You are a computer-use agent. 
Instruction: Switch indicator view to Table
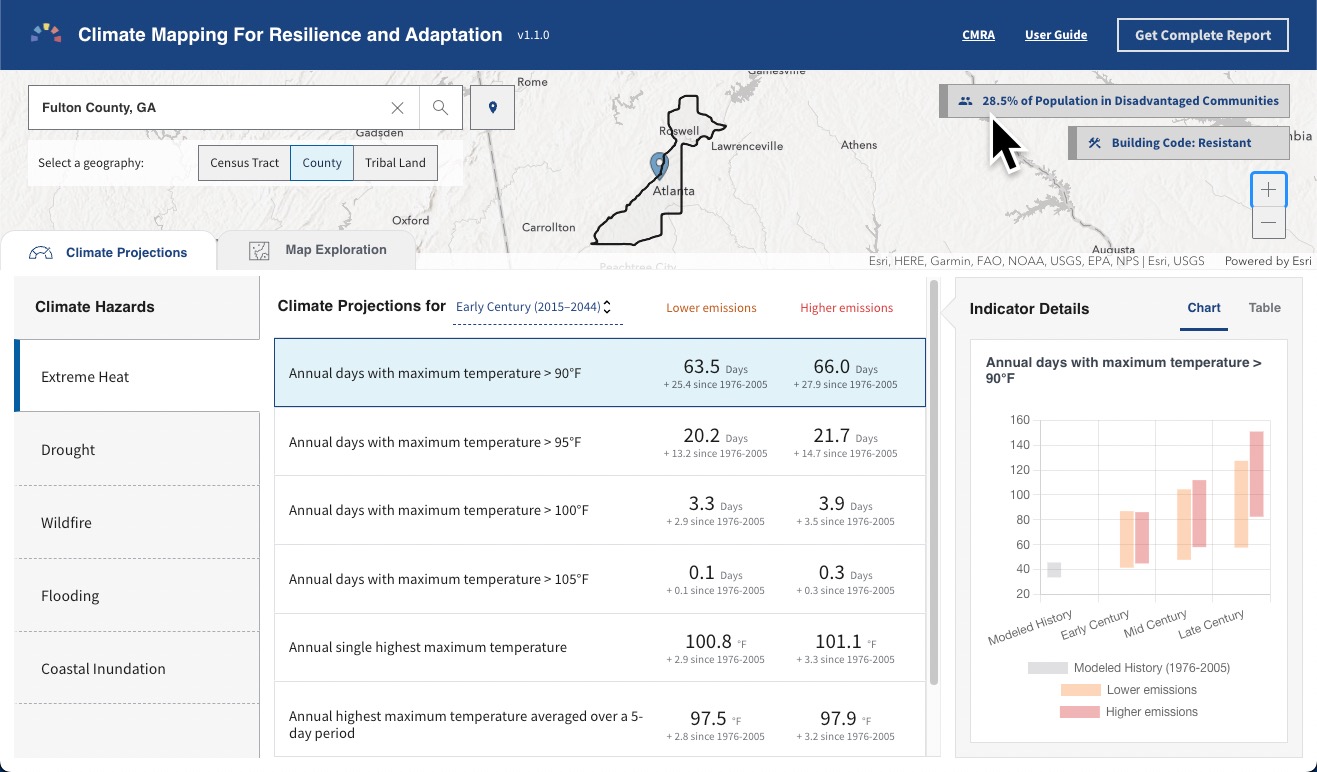(1264, 308)
